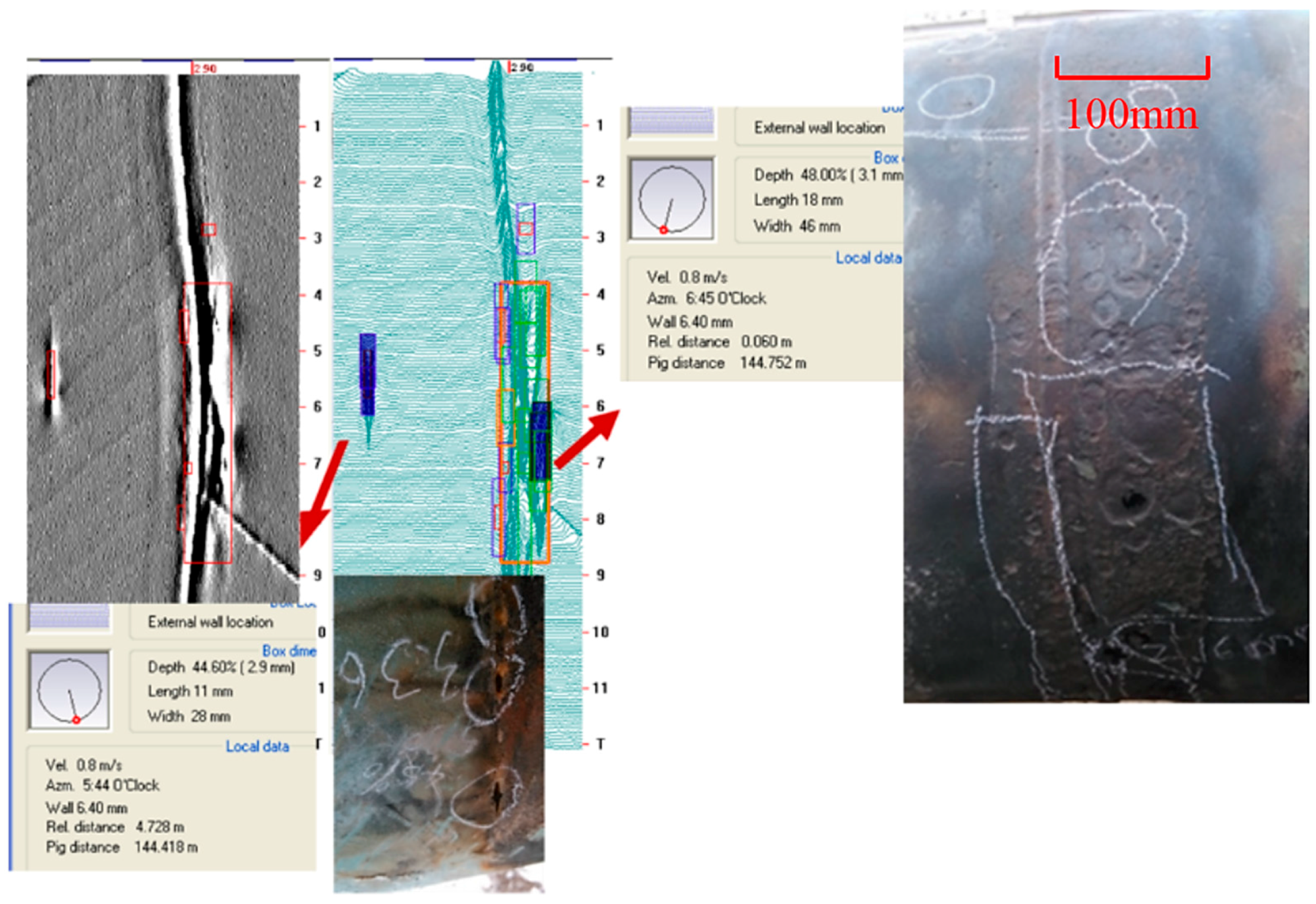Click purple striped swatch in upper right panel
The width and height of the screenshot is (1316, 904).
click(x=672, y=121)
